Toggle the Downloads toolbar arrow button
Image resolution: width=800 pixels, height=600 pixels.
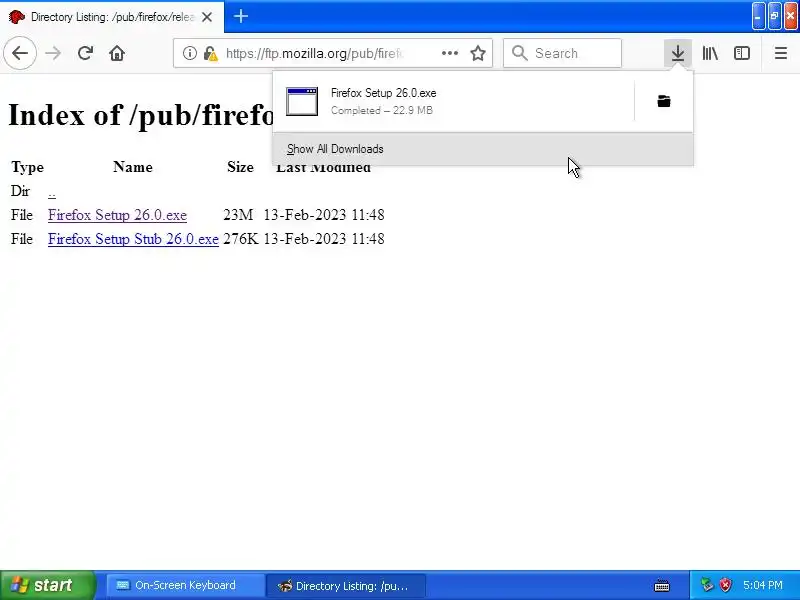pyautogui.click(x=678, y=53)
